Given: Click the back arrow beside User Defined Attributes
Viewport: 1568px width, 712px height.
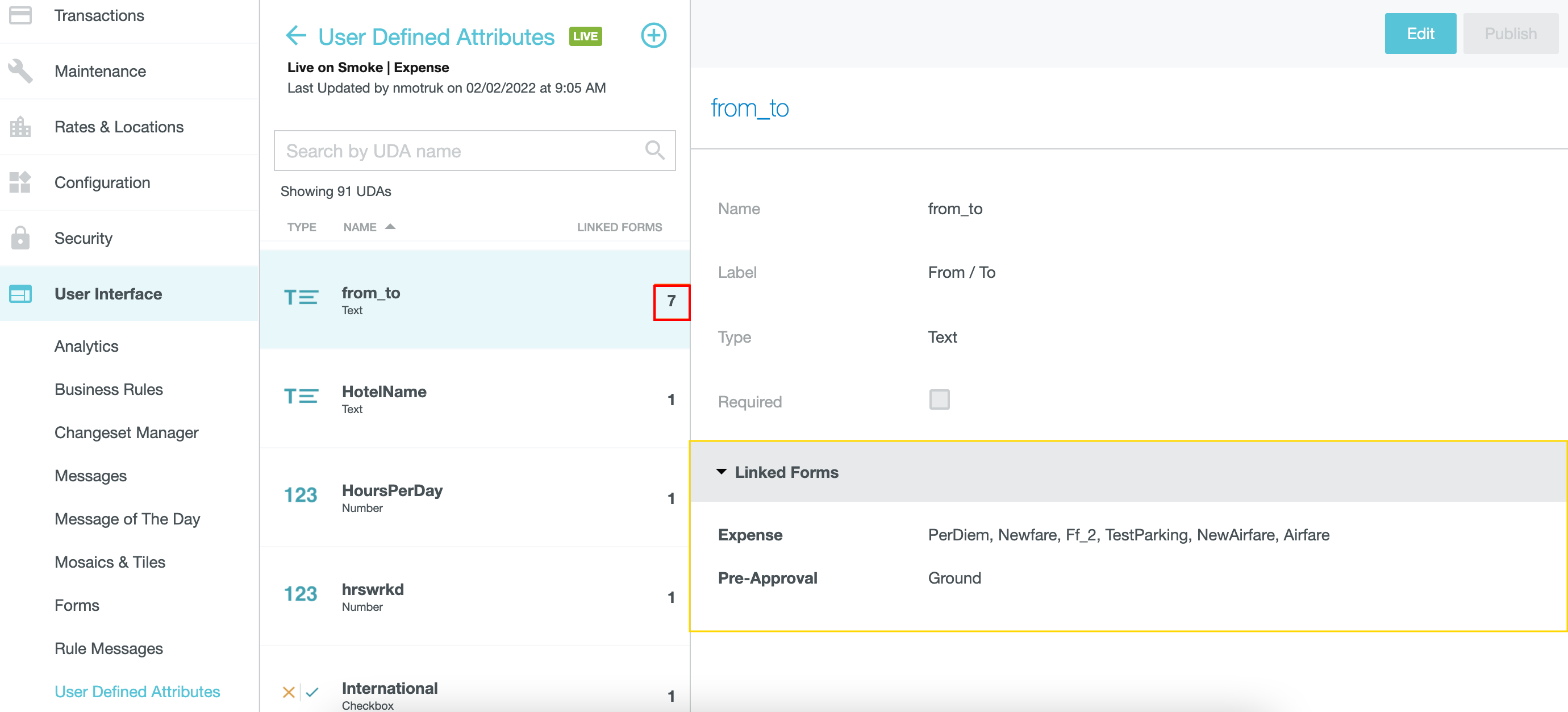Looking at the screenshot, I should click(296, 36).
